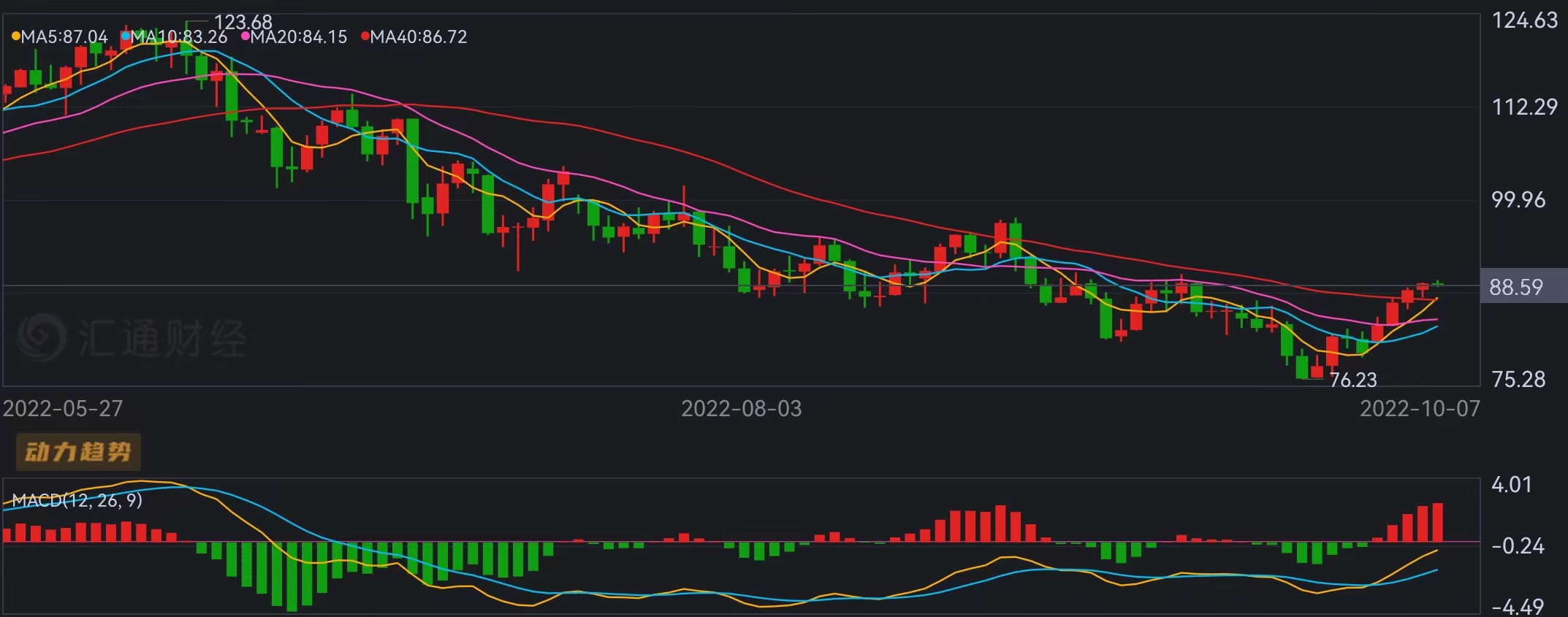Select the MA5:87.04 indicator label
Viewport: 1568px width, 617px height.
coord(64,37)
